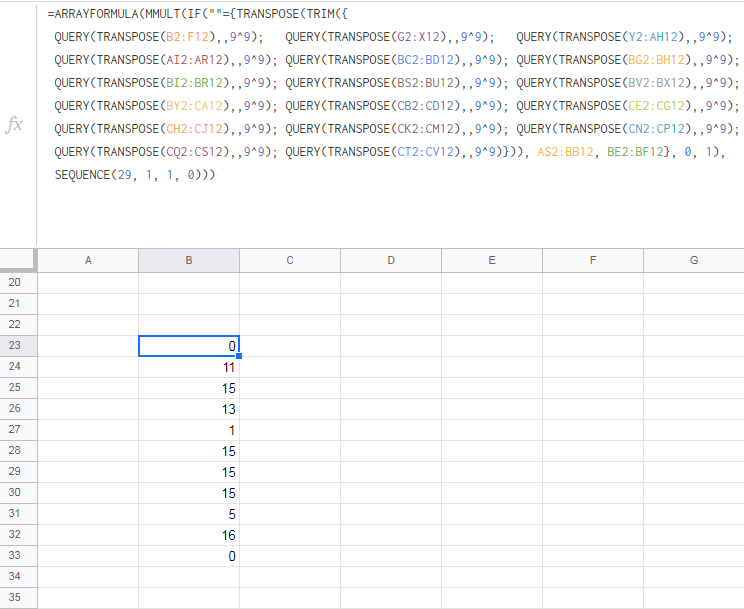Viewport: 744px width, 609px height.
Task: Click the Y2:AH12 range in formula
Action: (653, 37)
